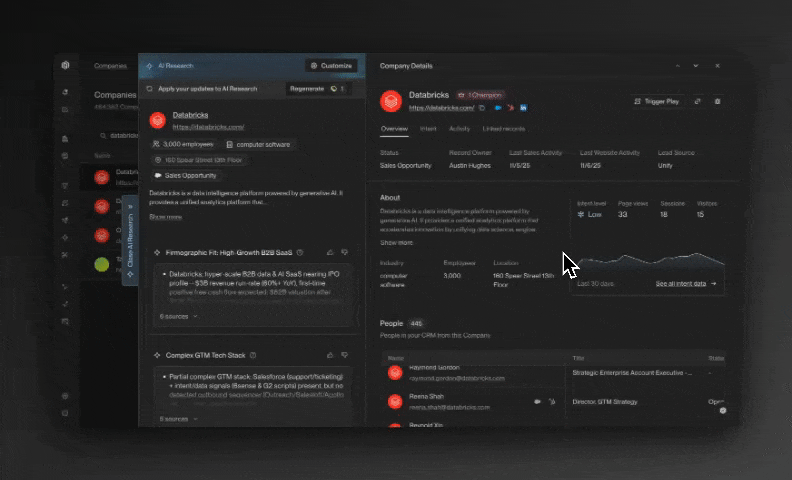Click the 445 People count badge
Image resolution: width=792 pixels, height=480 pixels.
click(x=416, y=323)
